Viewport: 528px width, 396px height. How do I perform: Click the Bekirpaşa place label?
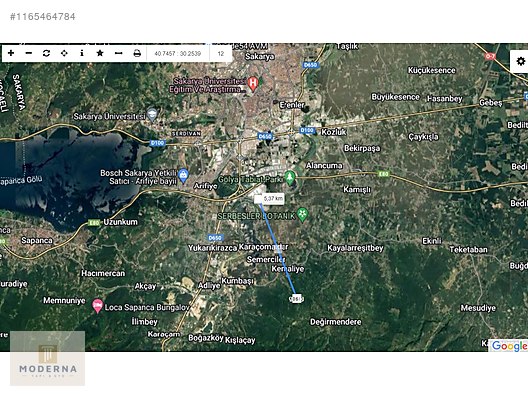tap(362, 148)
